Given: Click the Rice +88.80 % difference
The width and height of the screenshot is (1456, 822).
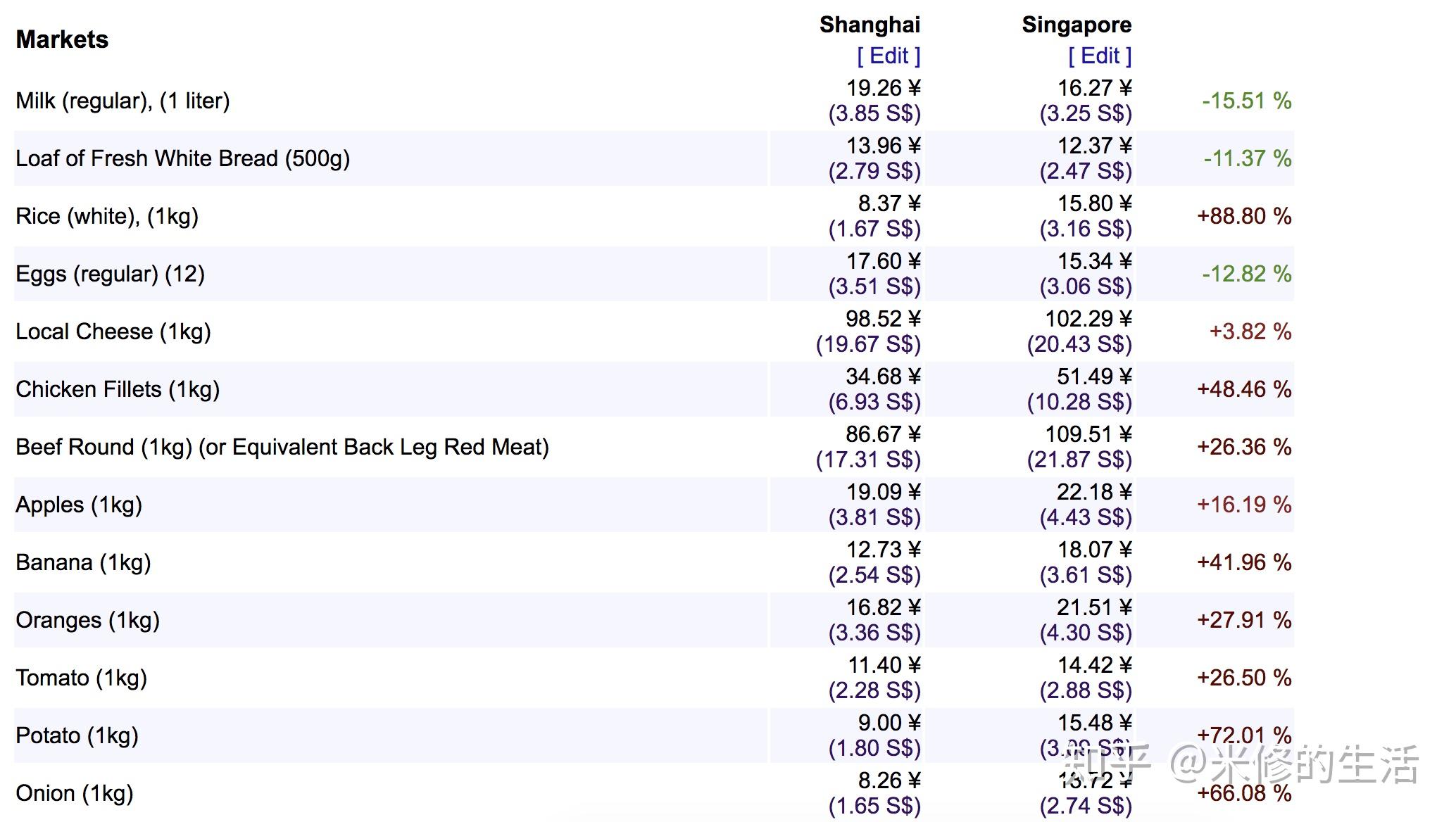Looking at the screenshot, I should click(1244, 216).
